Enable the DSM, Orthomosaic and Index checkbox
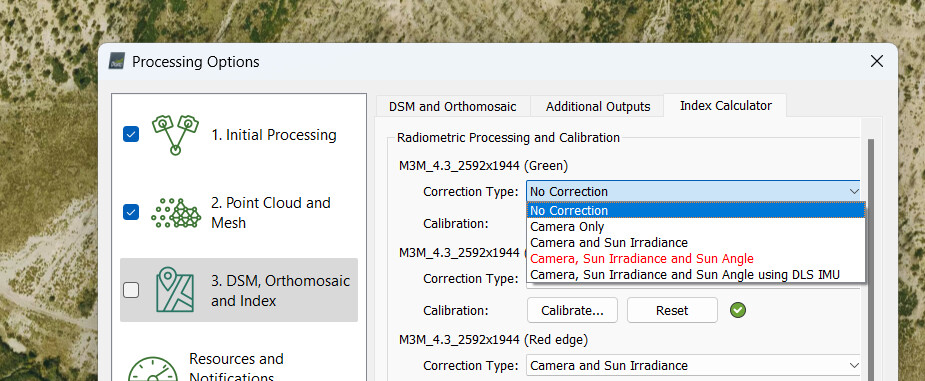This screenshot has width=925, height=381. (131, 290)
